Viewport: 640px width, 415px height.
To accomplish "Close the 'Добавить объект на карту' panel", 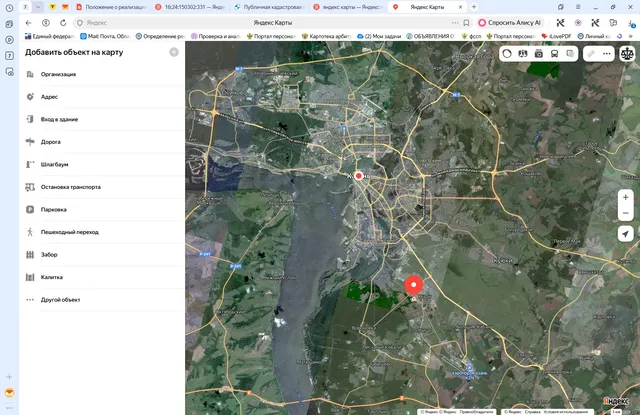I will pos(174,52).
